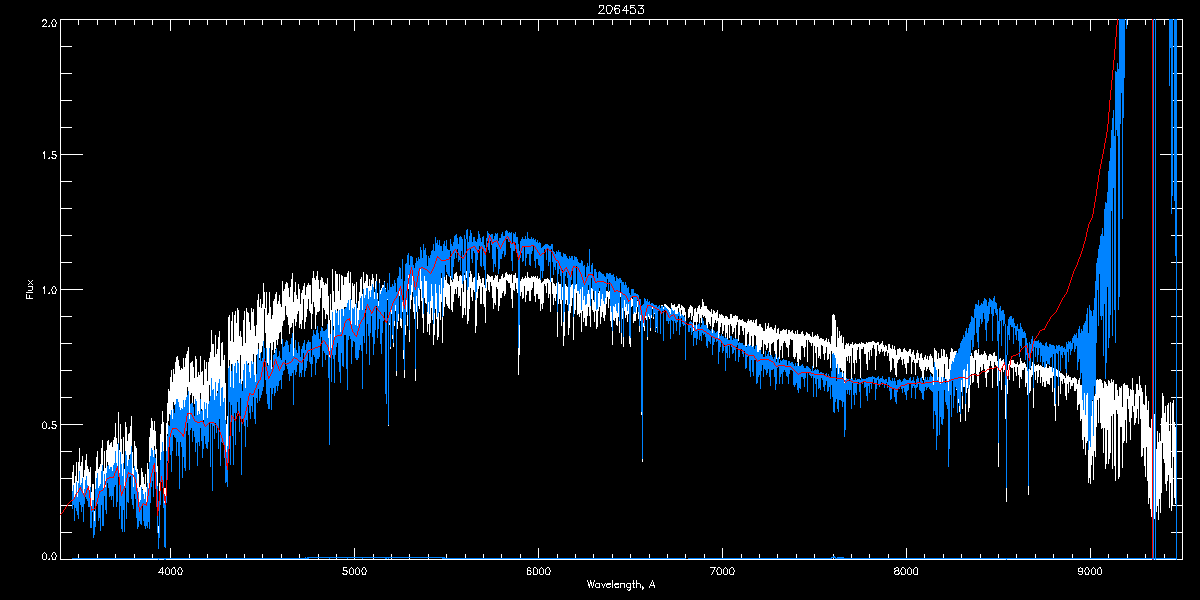
Task: Select the 2.0 y-axis tick label
Action: (48, 22)
